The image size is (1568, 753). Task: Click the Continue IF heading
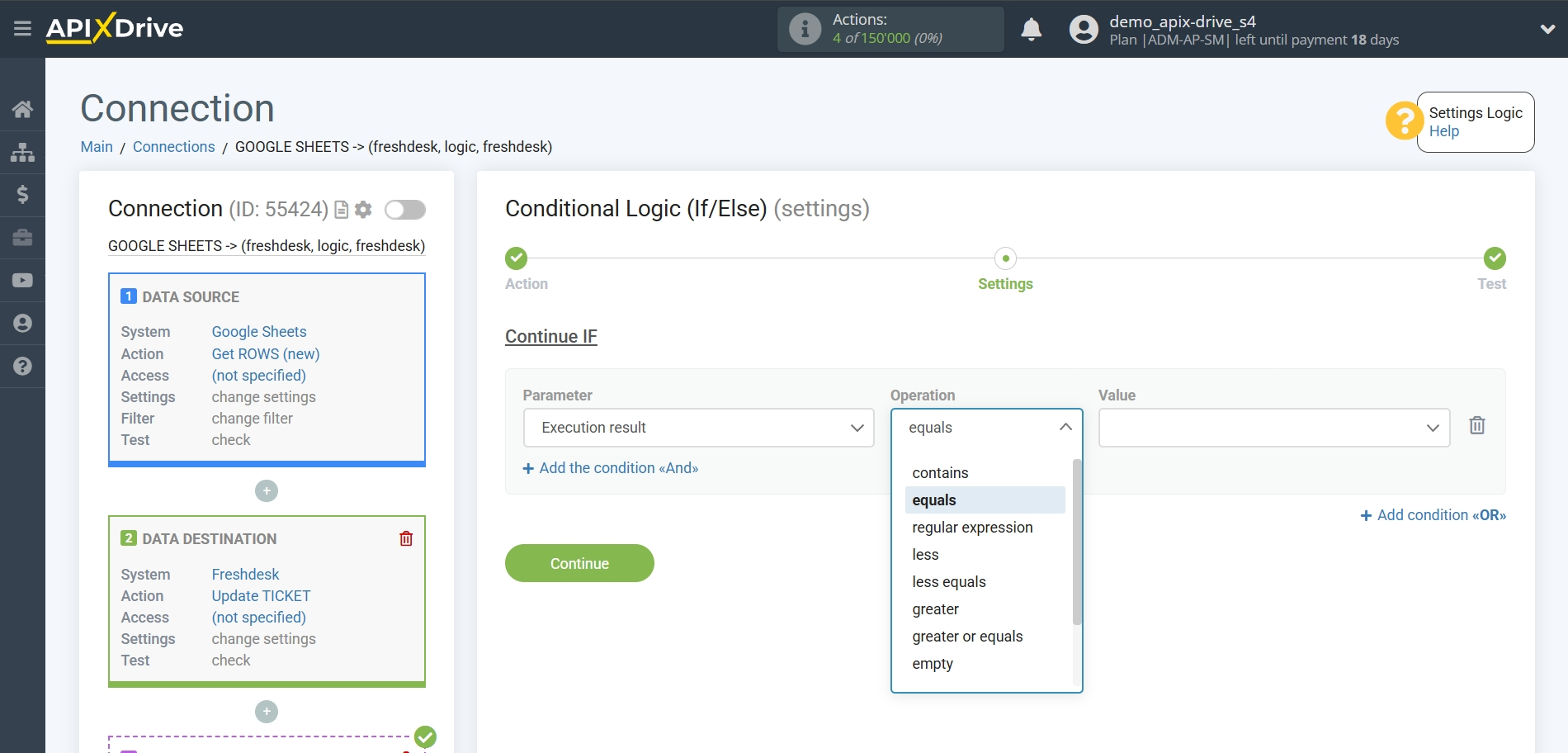pos(551,337)
